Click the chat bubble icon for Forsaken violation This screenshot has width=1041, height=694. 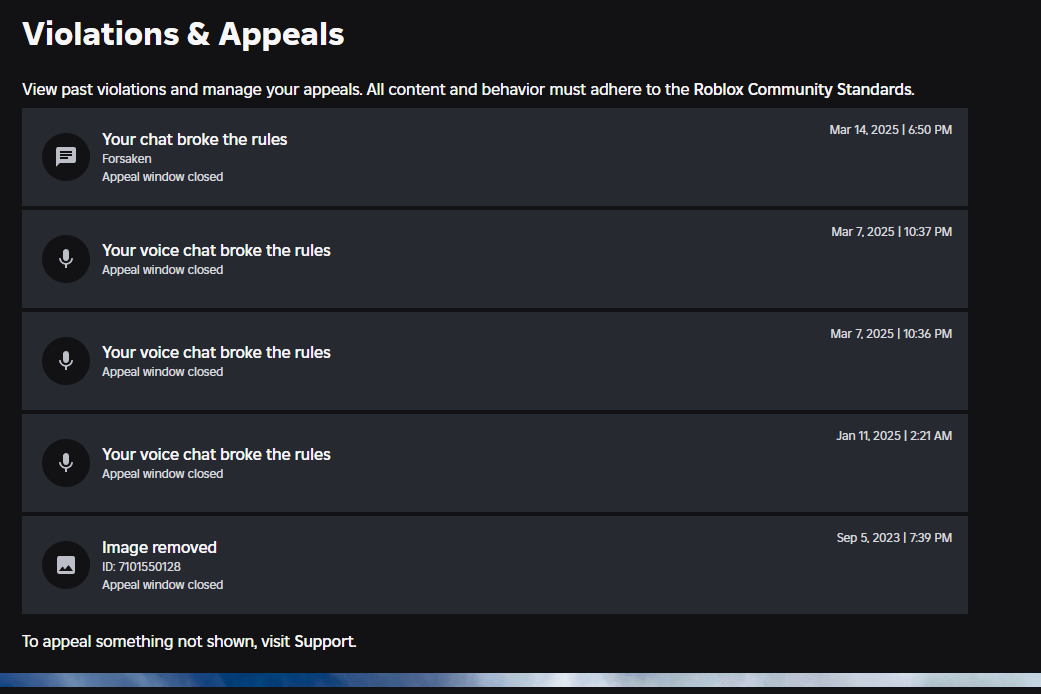coord(66,157)
